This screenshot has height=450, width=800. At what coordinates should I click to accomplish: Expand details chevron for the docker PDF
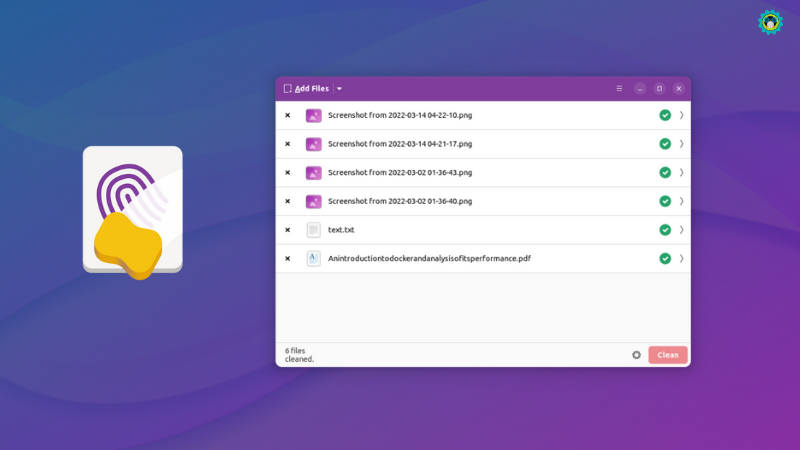pyautogui.click(x=681, y=258)
